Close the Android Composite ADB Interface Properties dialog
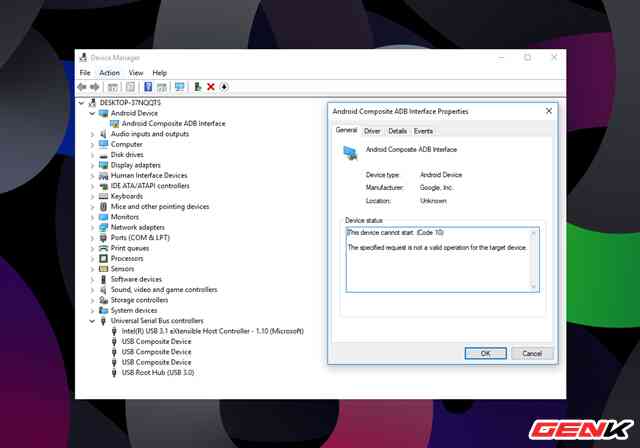The height and width of the screenshot is (448, 640). coord(549,111)
